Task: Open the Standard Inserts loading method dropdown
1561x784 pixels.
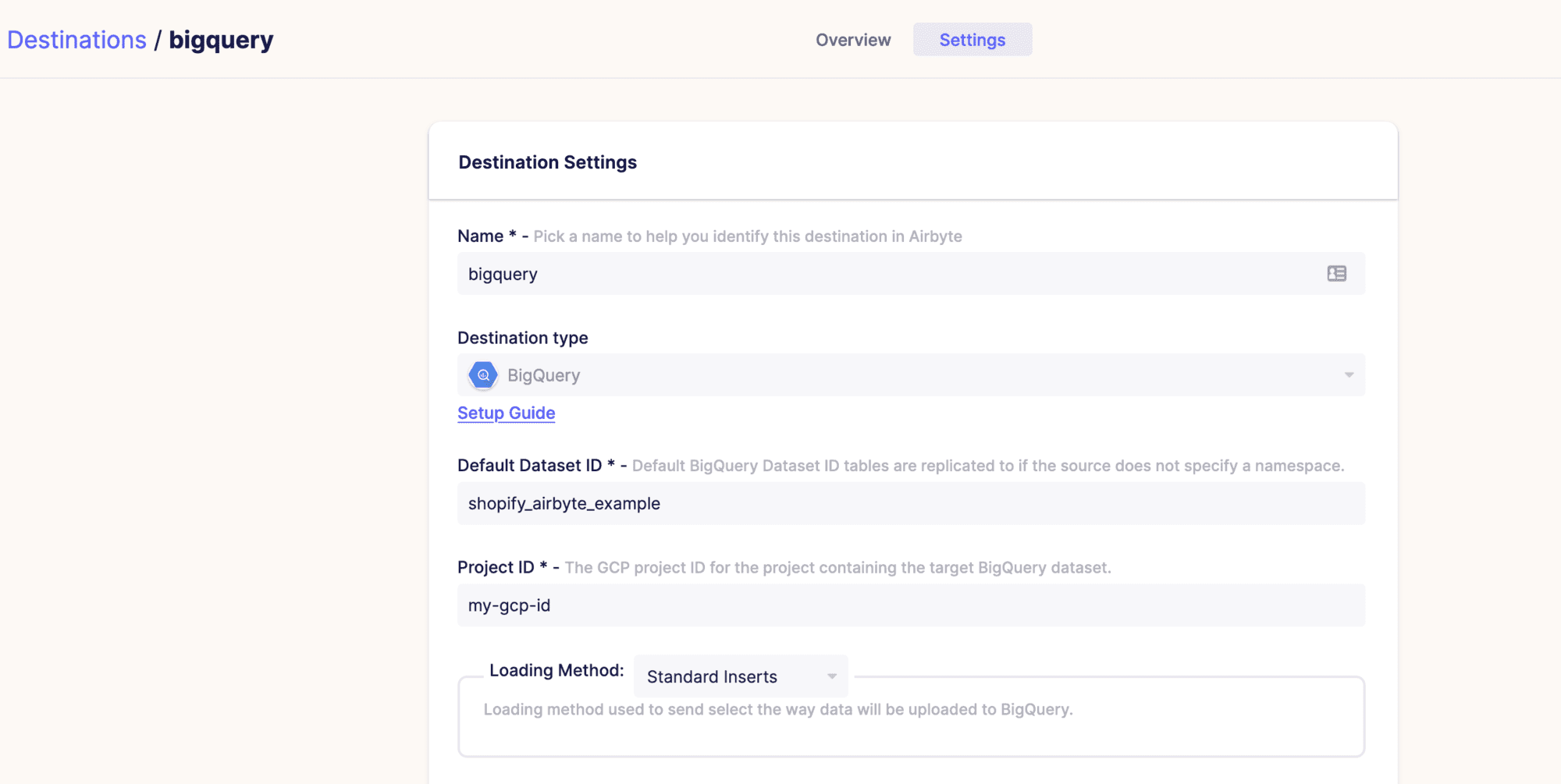Action: tap(741, 676)
